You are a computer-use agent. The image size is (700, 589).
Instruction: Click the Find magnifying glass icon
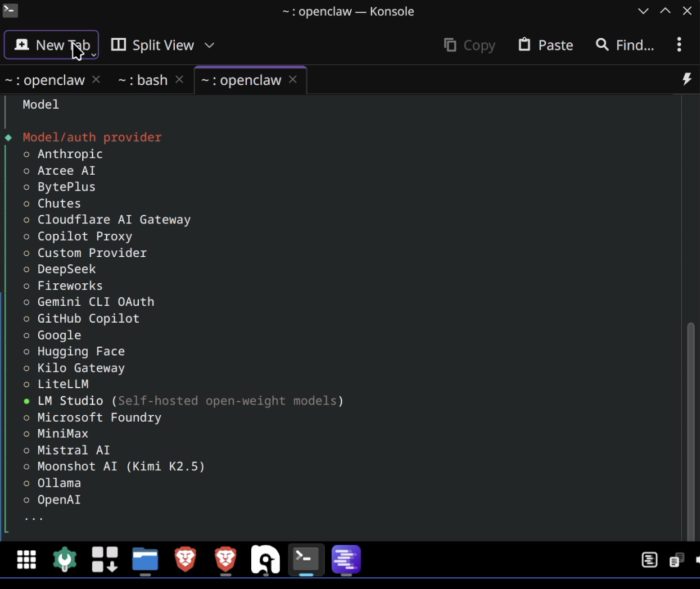[602, 45]
